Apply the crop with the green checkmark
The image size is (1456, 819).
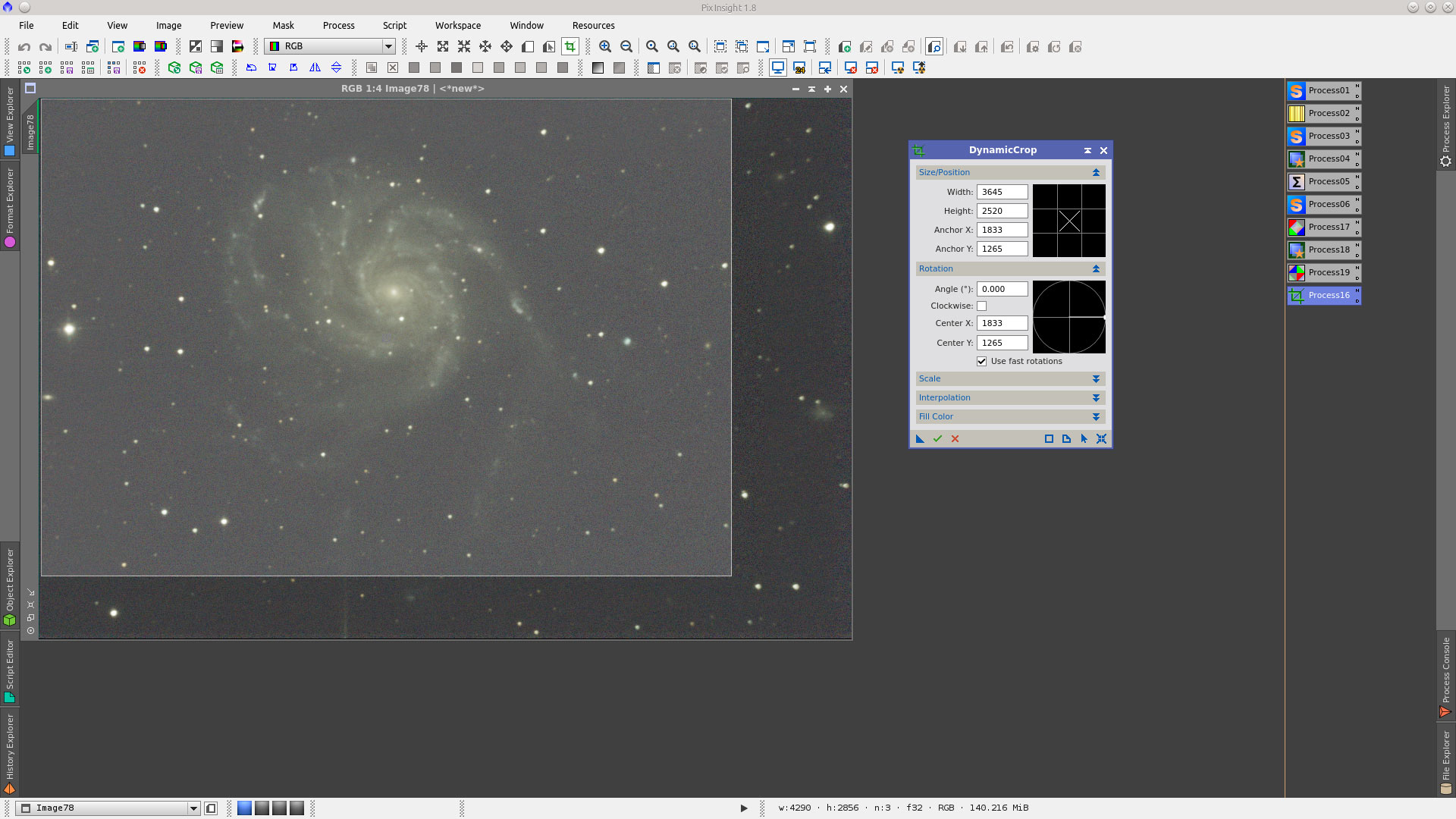pyautogui.click(x=937, y=439)
